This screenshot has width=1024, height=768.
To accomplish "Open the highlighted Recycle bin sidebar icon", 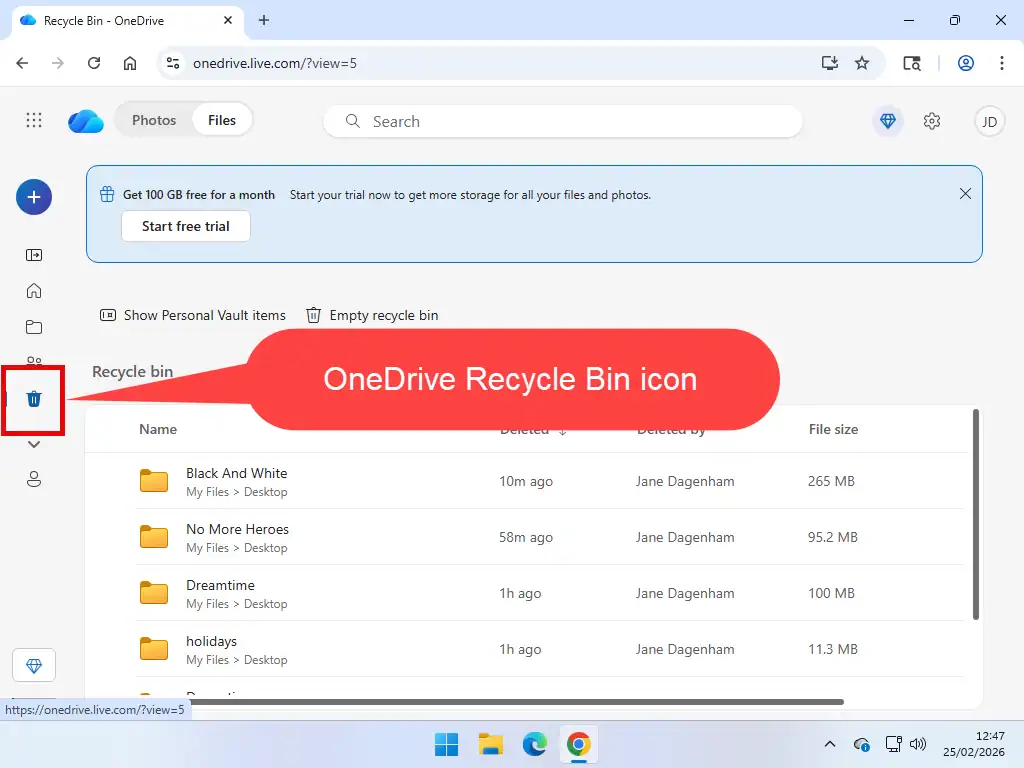I will pos(33,399).
